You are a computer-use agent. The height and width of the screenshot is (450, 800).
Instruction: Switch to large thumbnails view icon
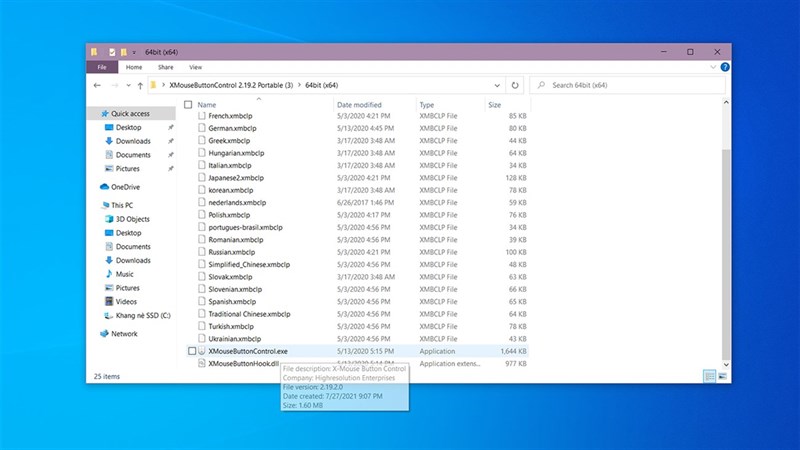(723, 376)
